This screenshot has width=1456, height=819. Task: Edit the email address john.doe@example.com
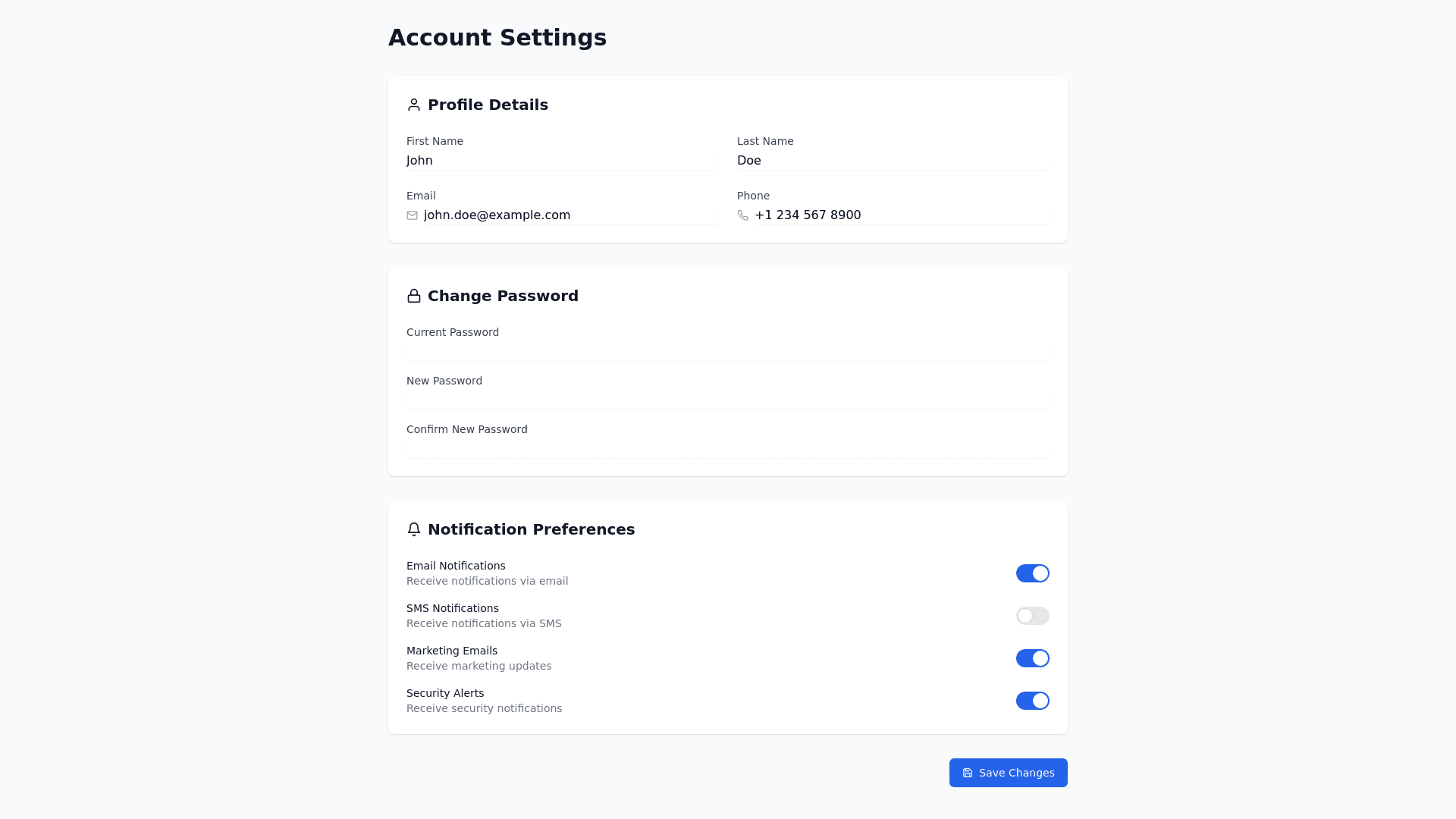pos(569,215)
